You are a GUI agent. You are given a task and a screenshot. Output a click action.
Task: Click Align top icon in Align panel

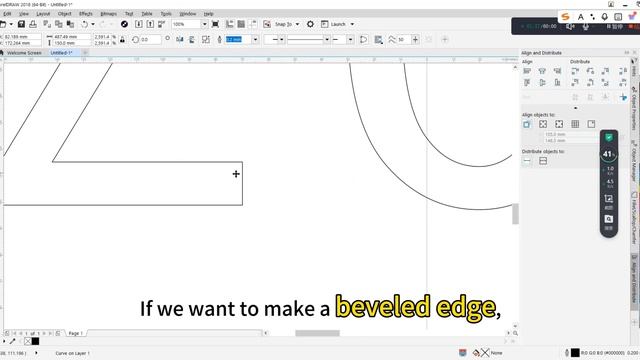coord(527,83)
